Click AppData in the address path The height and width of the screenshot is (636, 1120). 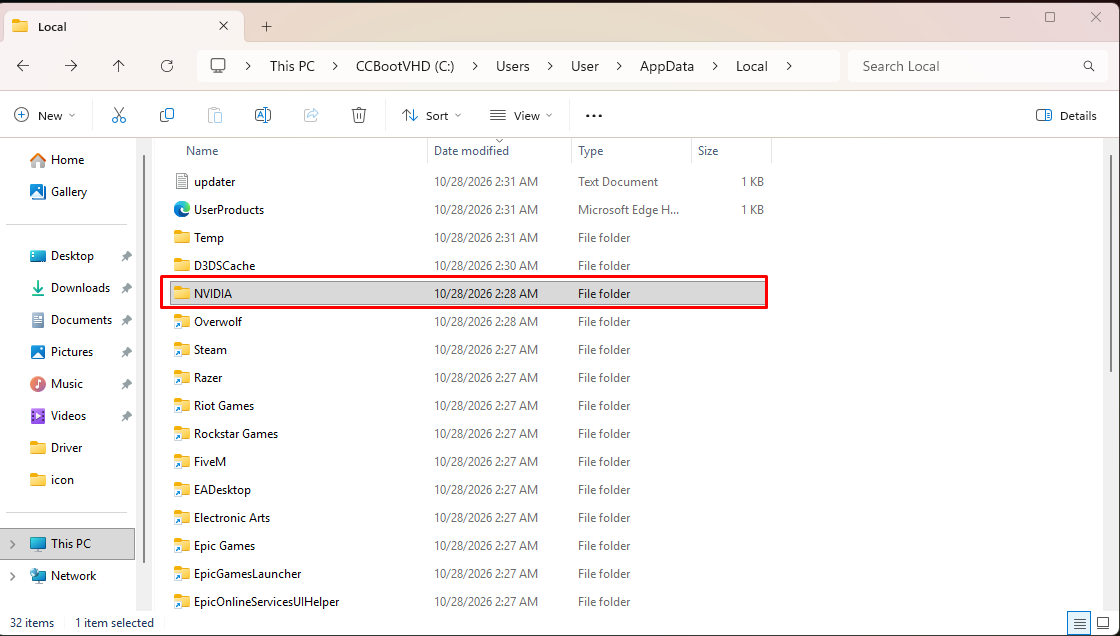(x=666, y=66)
